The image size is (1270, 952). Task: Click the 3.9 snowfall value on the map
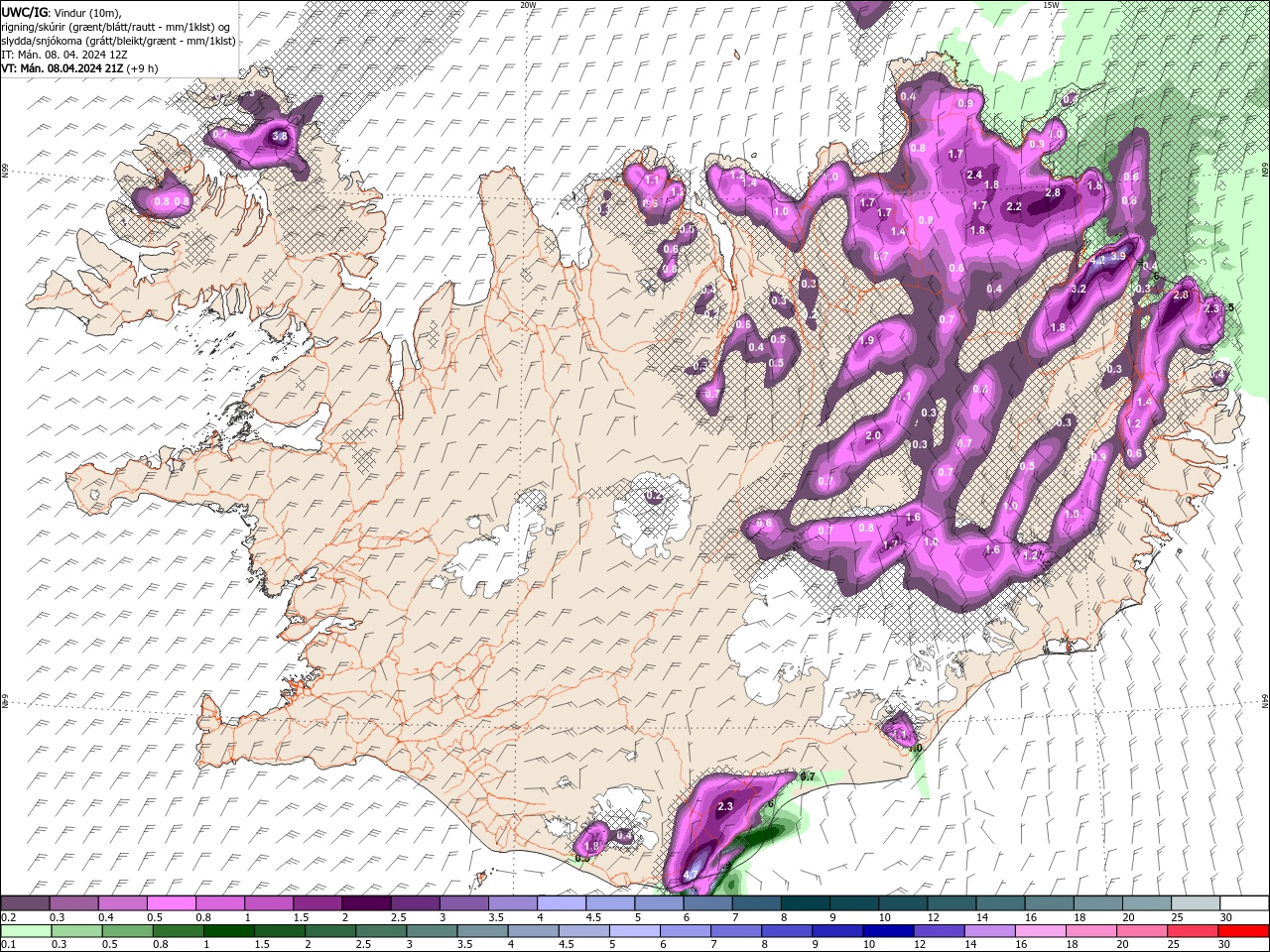point(1117,256)
